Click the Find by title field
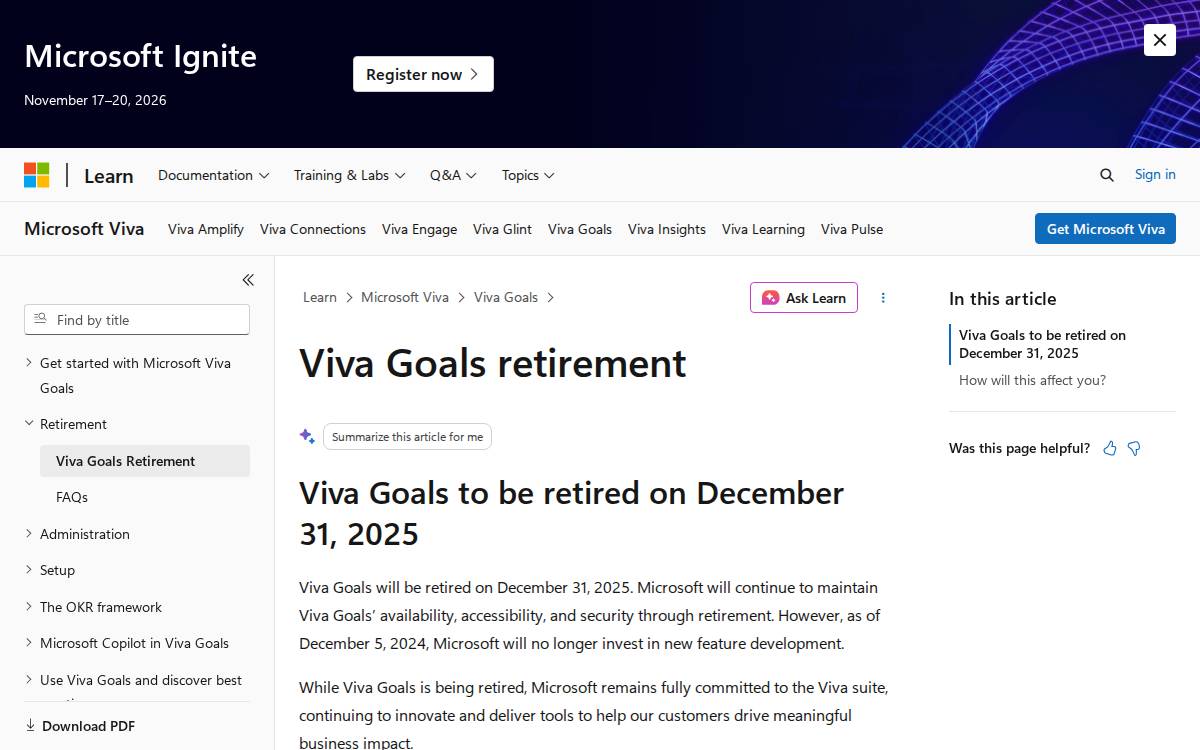This screenshot has width=1200, height=750. coord(137,320)
